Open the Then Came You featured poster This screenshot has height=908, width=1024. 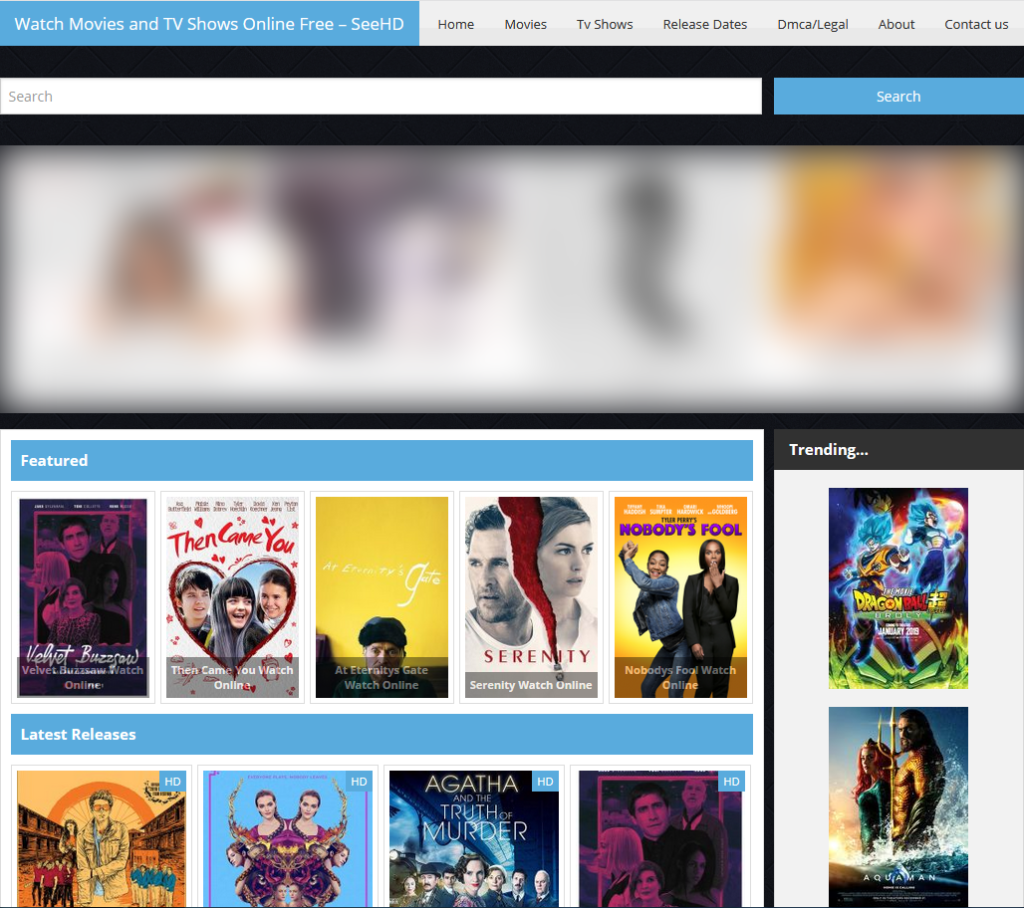[232, 597]
